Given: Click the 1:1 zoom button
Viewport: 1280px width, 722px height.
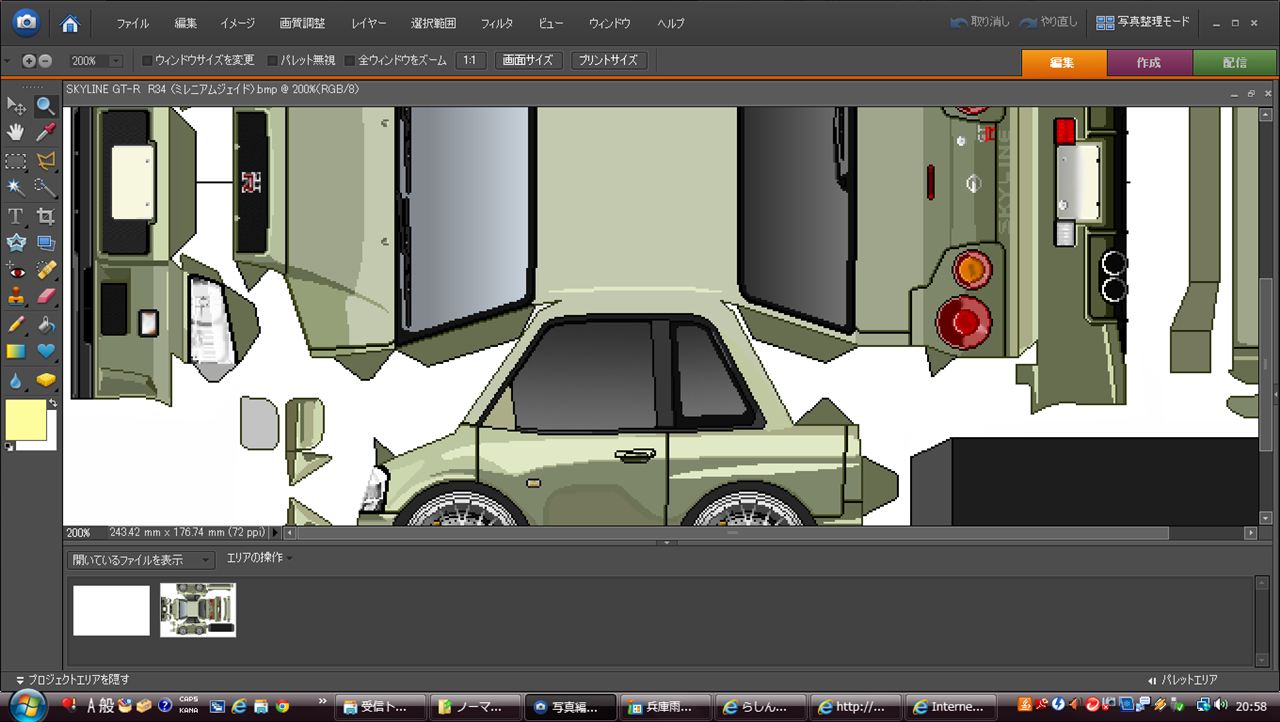Looking at the screenshot, I should [470, 61].
